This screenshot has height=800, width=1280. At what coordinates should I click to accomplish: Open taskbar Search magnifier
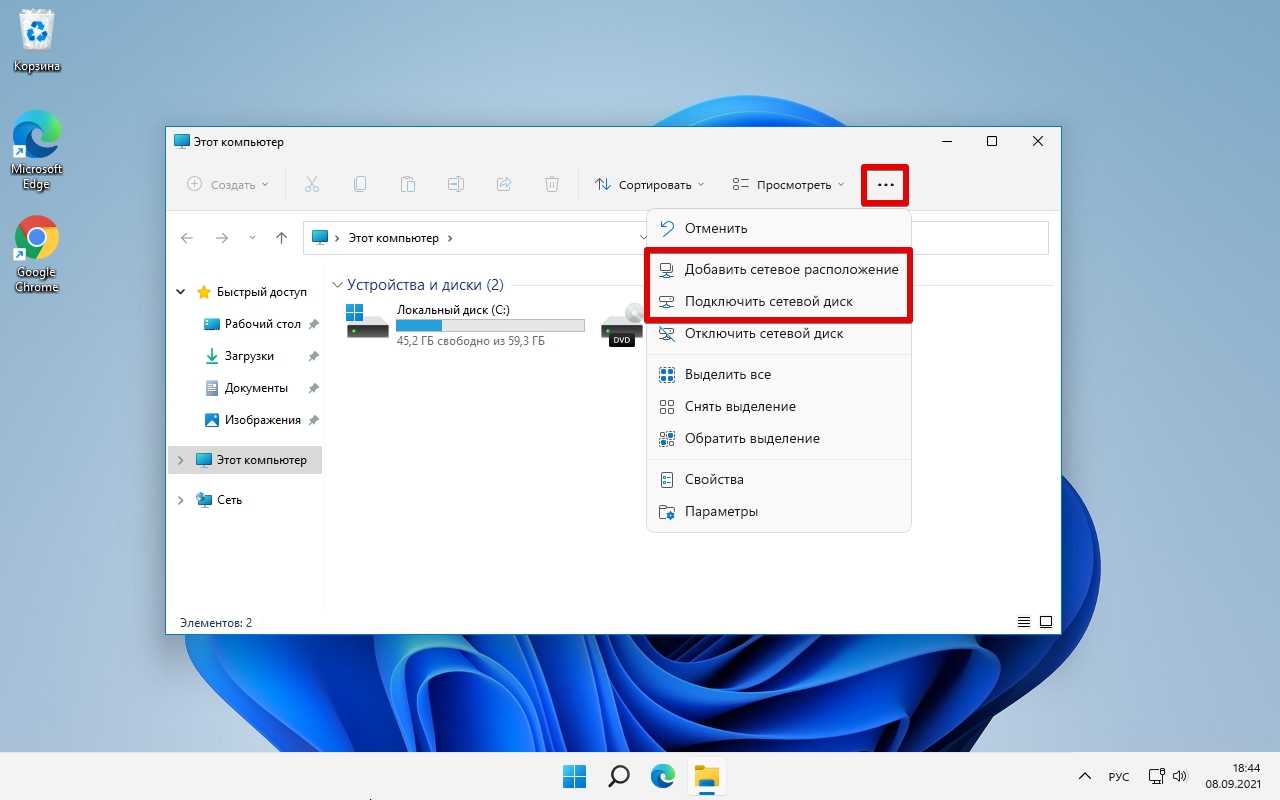(x=619, y=776)
